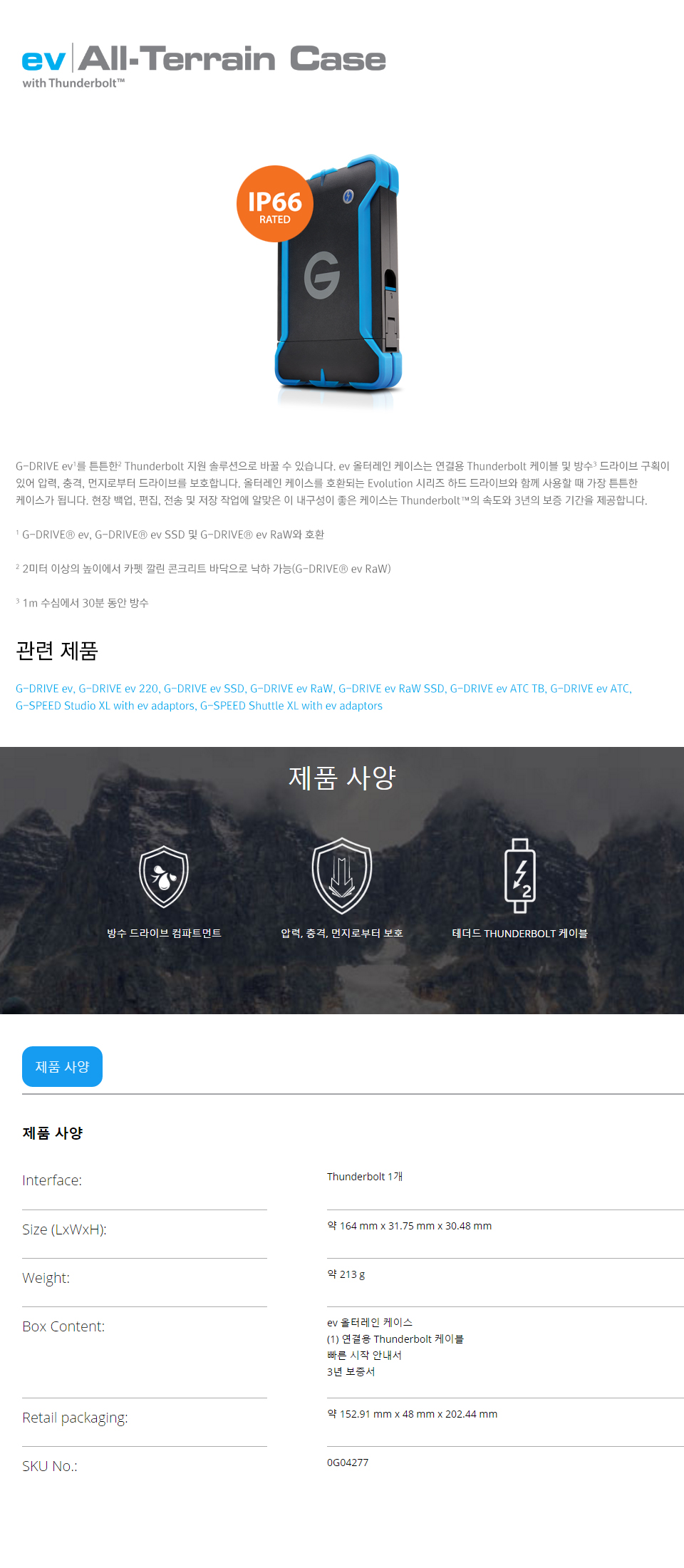Open the G-DRIVE ev ATC link
684x1568 pixels.
click(590, 688)
